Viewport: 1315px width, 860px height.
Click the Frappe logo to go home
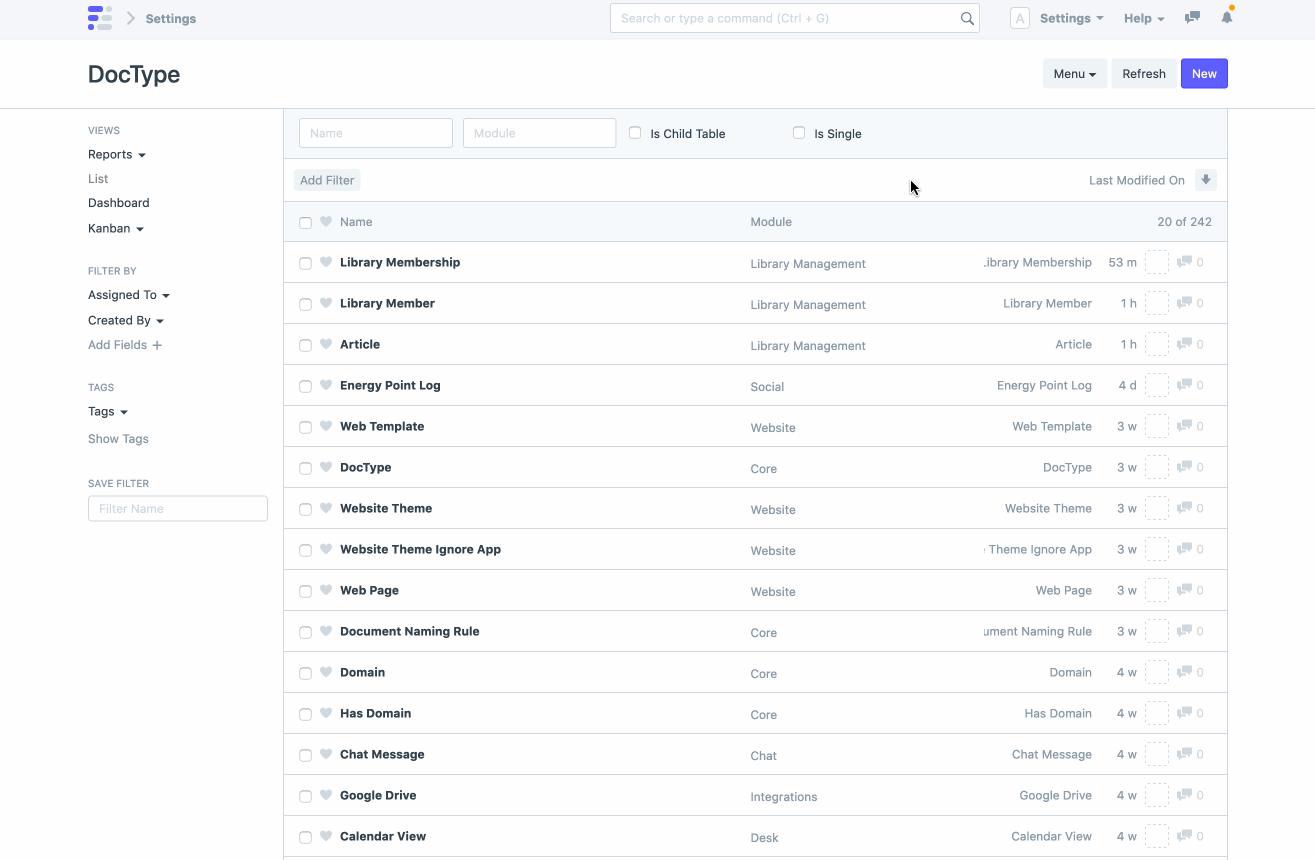pyautogui.click(x=100, y=17)
